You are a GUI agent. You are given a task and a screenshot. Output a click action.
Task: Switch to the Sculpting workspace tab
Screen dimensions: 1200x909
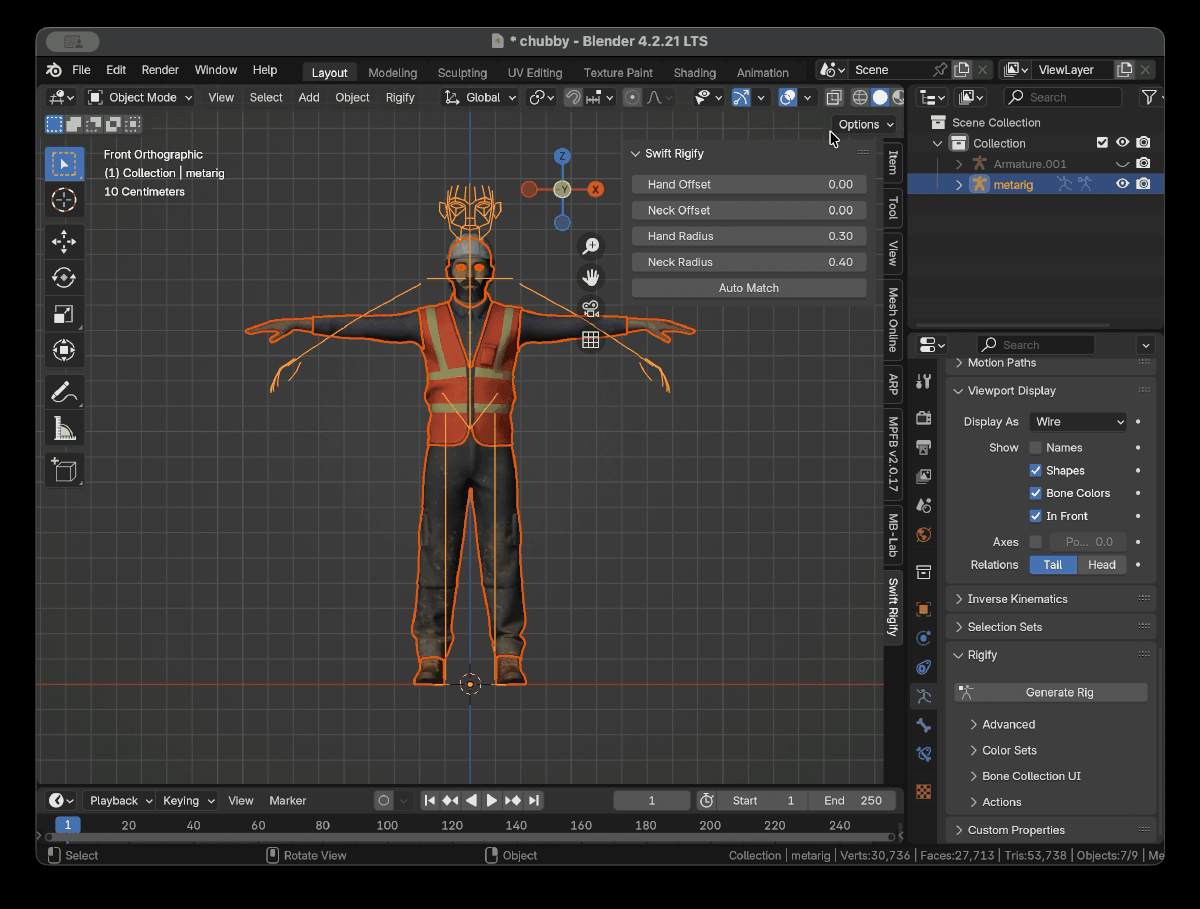click(x=462, y=73)
